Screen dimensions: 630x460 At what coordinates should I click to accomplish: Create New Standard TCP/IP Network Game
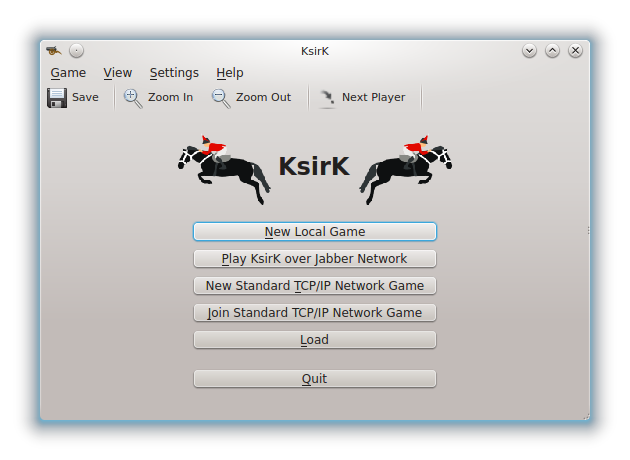[315, 286]
